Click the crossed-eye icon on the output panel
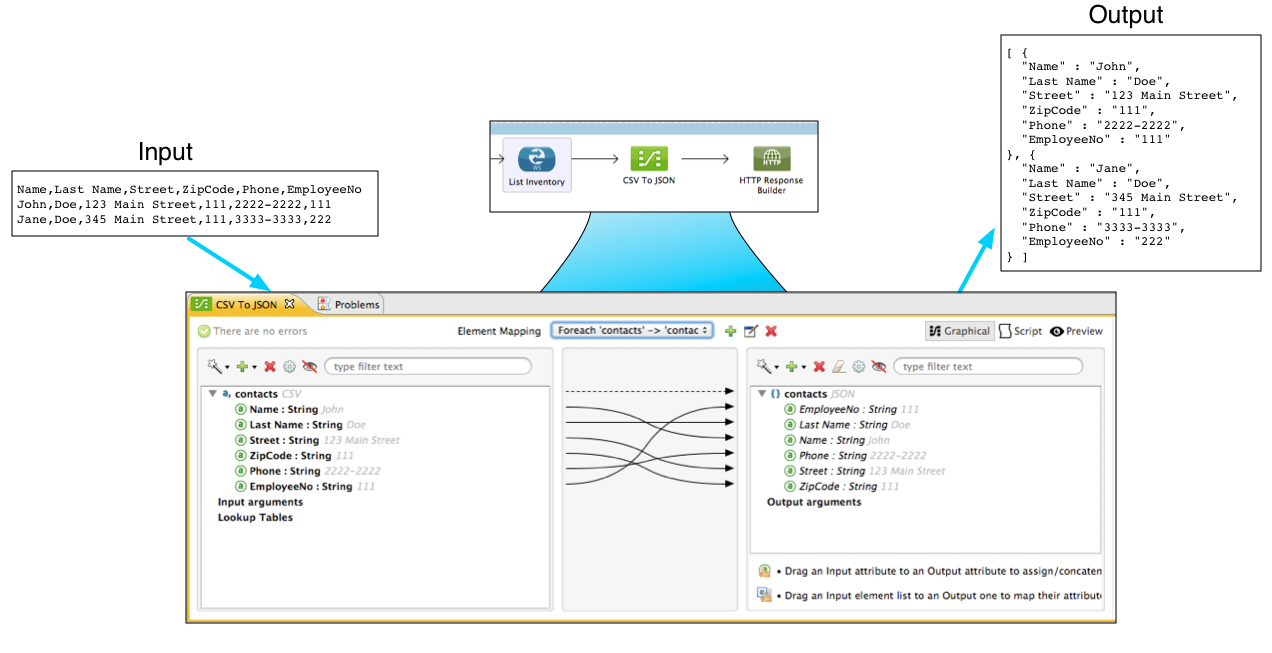This screenshot has width=1272, height=653. coord(880,366)
